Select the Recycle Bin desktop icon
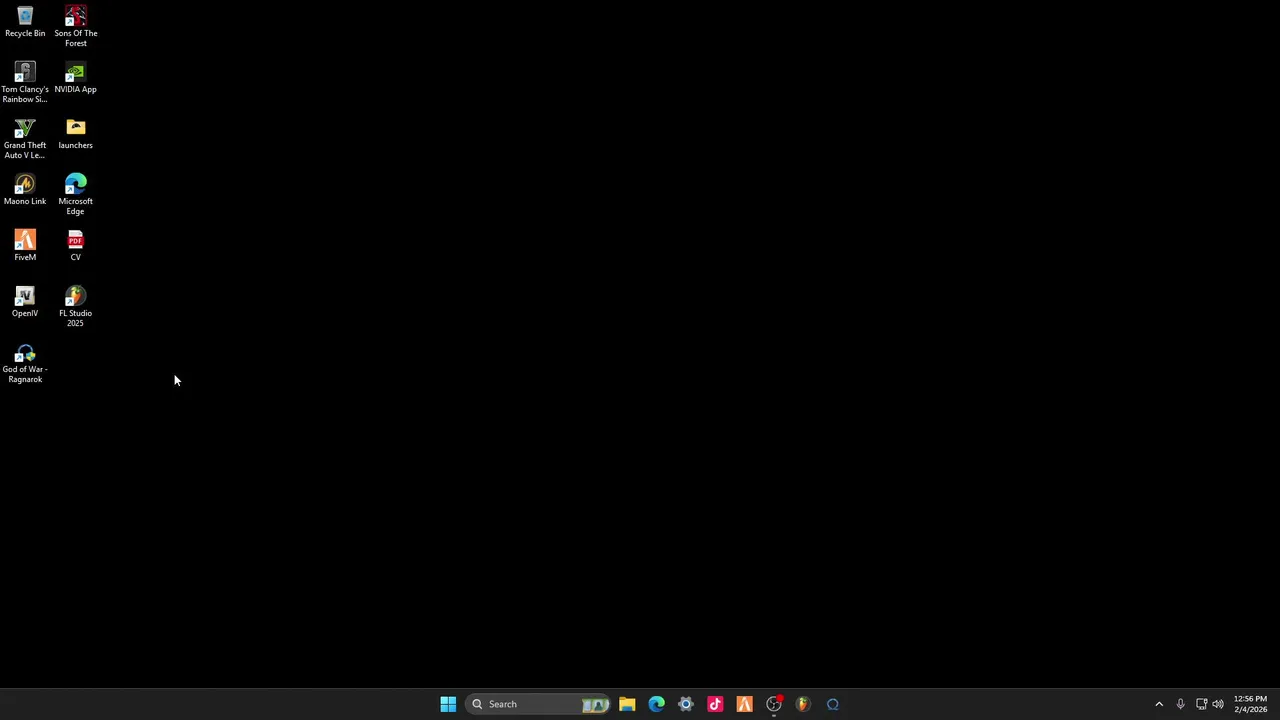The height and width of the screenshot is (720, 1280). coord(25,22)
